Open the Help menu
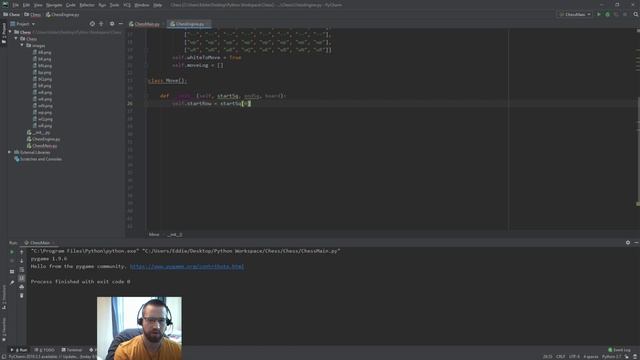 point(158,5)
